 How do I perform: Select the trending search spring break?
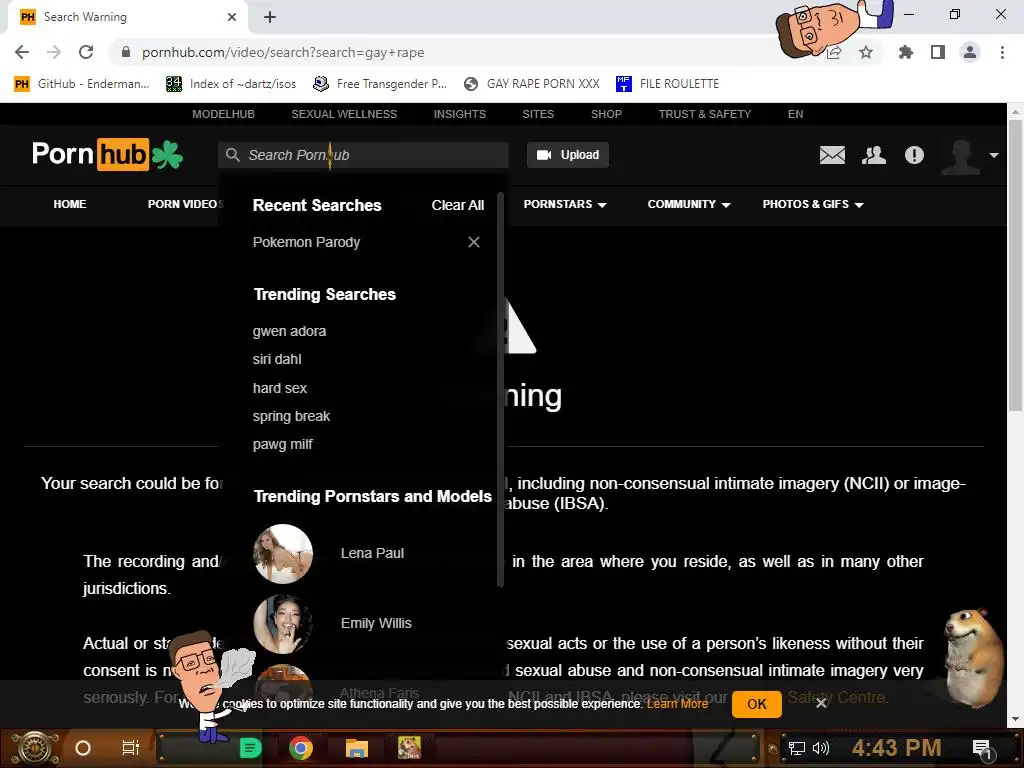291,416
